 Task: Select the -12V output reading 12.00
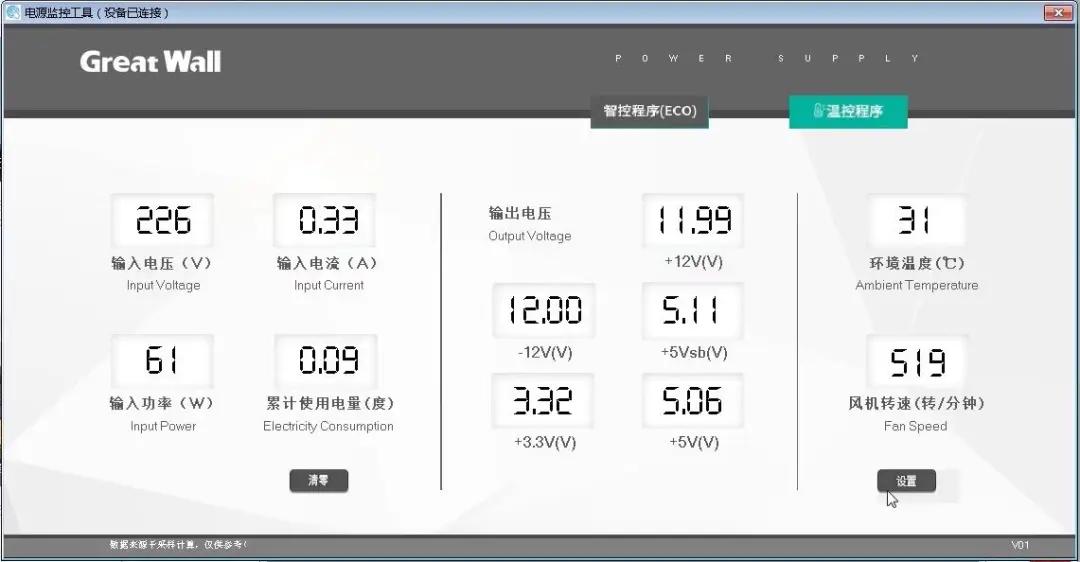tap(543, 310)
